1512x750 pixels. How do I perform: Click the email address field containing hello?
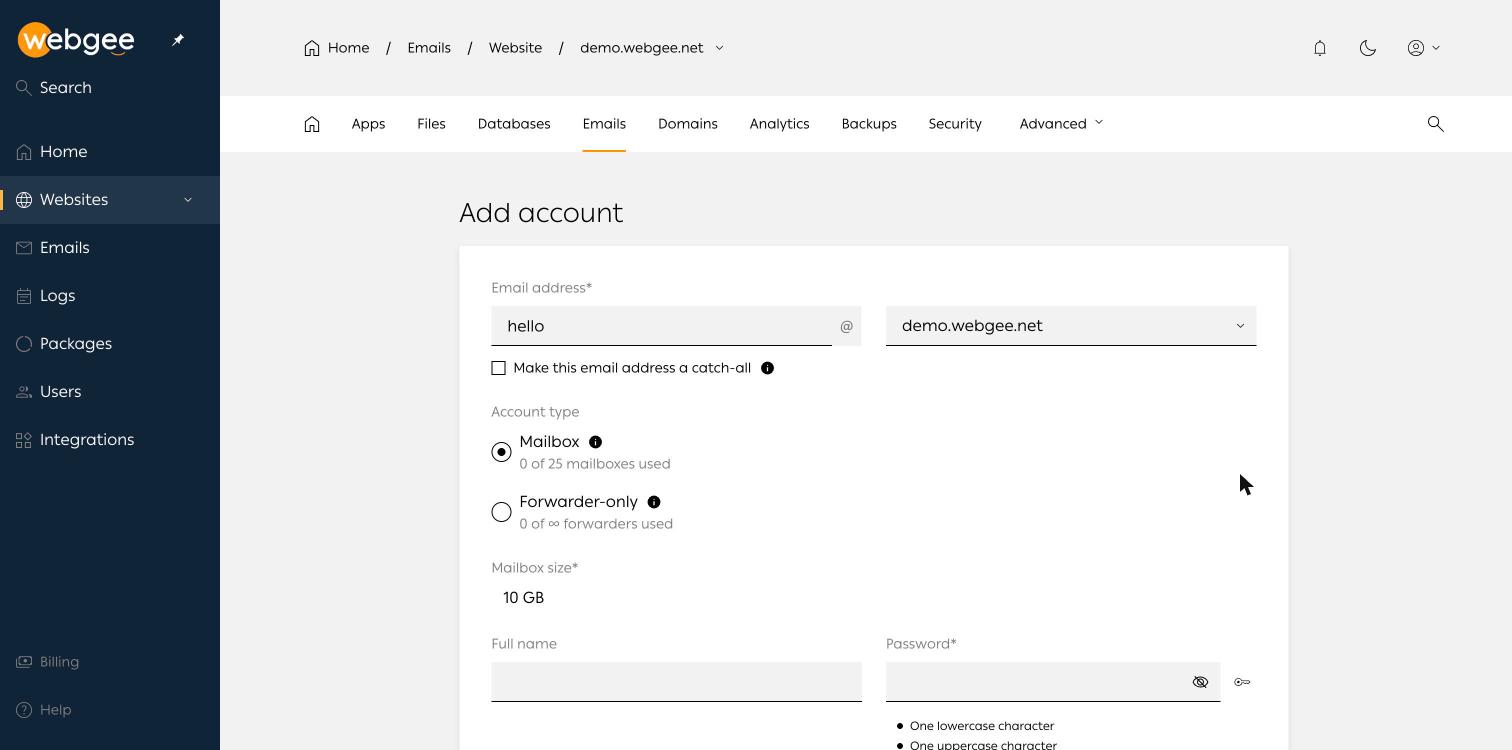pyautogui.click(x=661, y=326)
